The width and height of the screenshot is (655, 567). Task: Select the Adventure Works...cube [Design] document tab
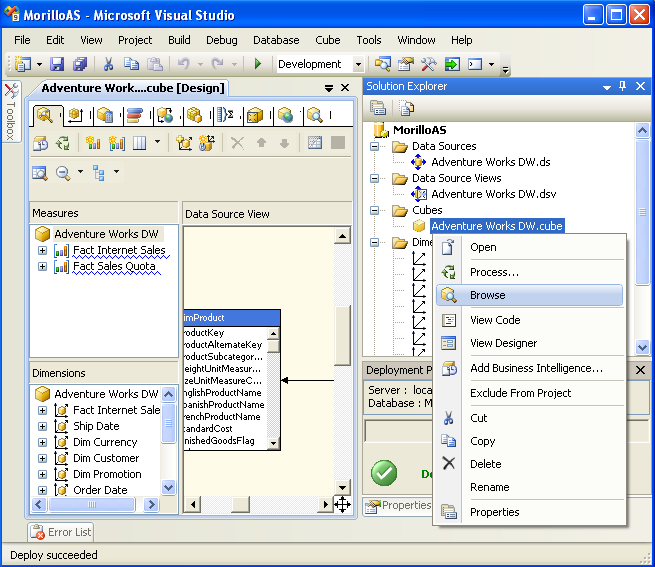[x=132, y=88]
